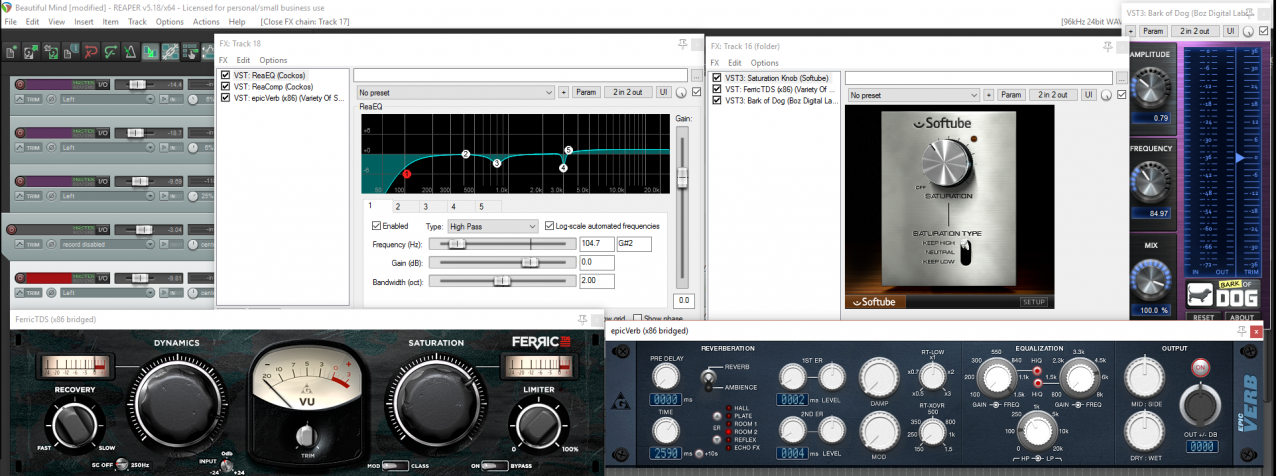Open Saturation Knob preset dropdown
The image size is (1280, 476).
912,95
